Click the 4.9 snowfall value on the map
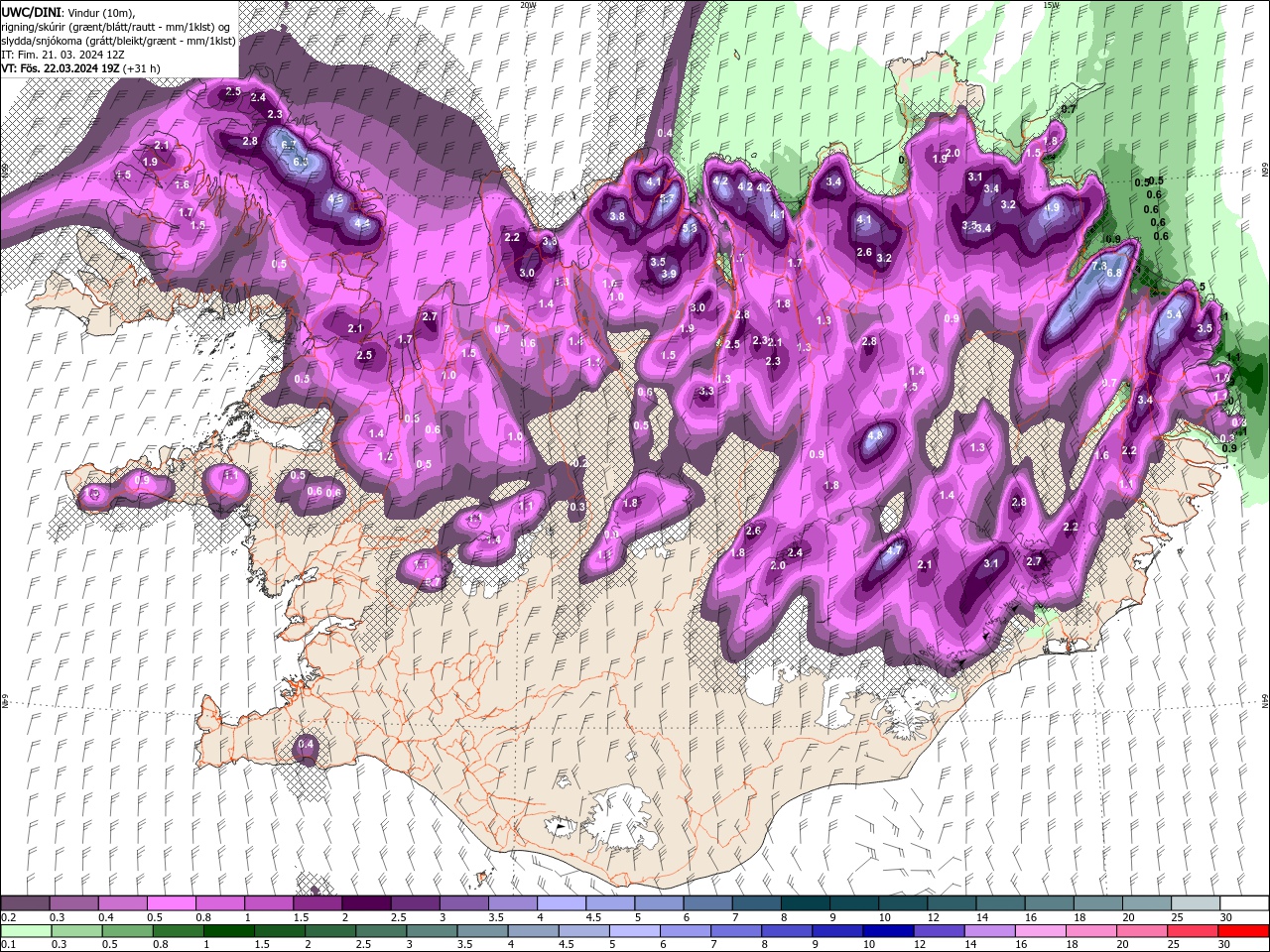The image size is (1270, 952). (1052, 207)
